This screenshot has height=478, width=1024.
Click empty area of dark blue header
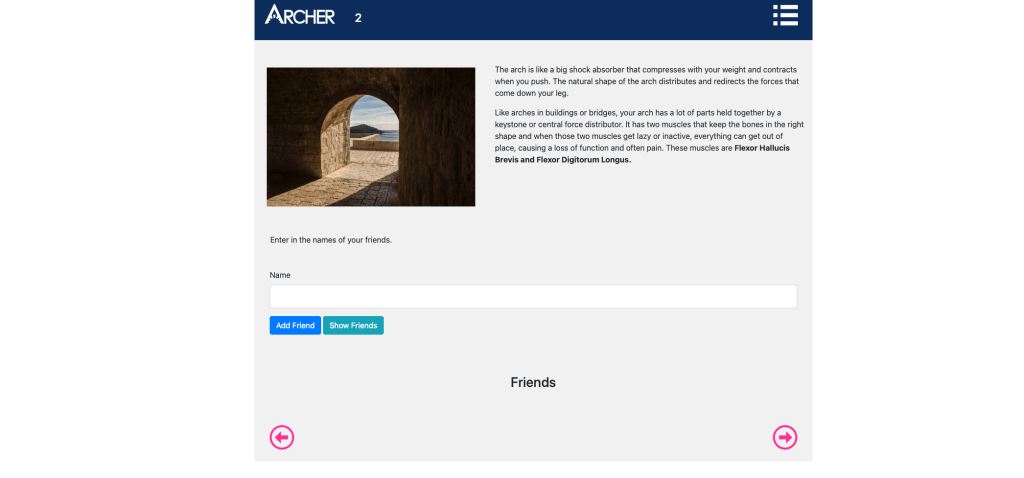(560, 18)
